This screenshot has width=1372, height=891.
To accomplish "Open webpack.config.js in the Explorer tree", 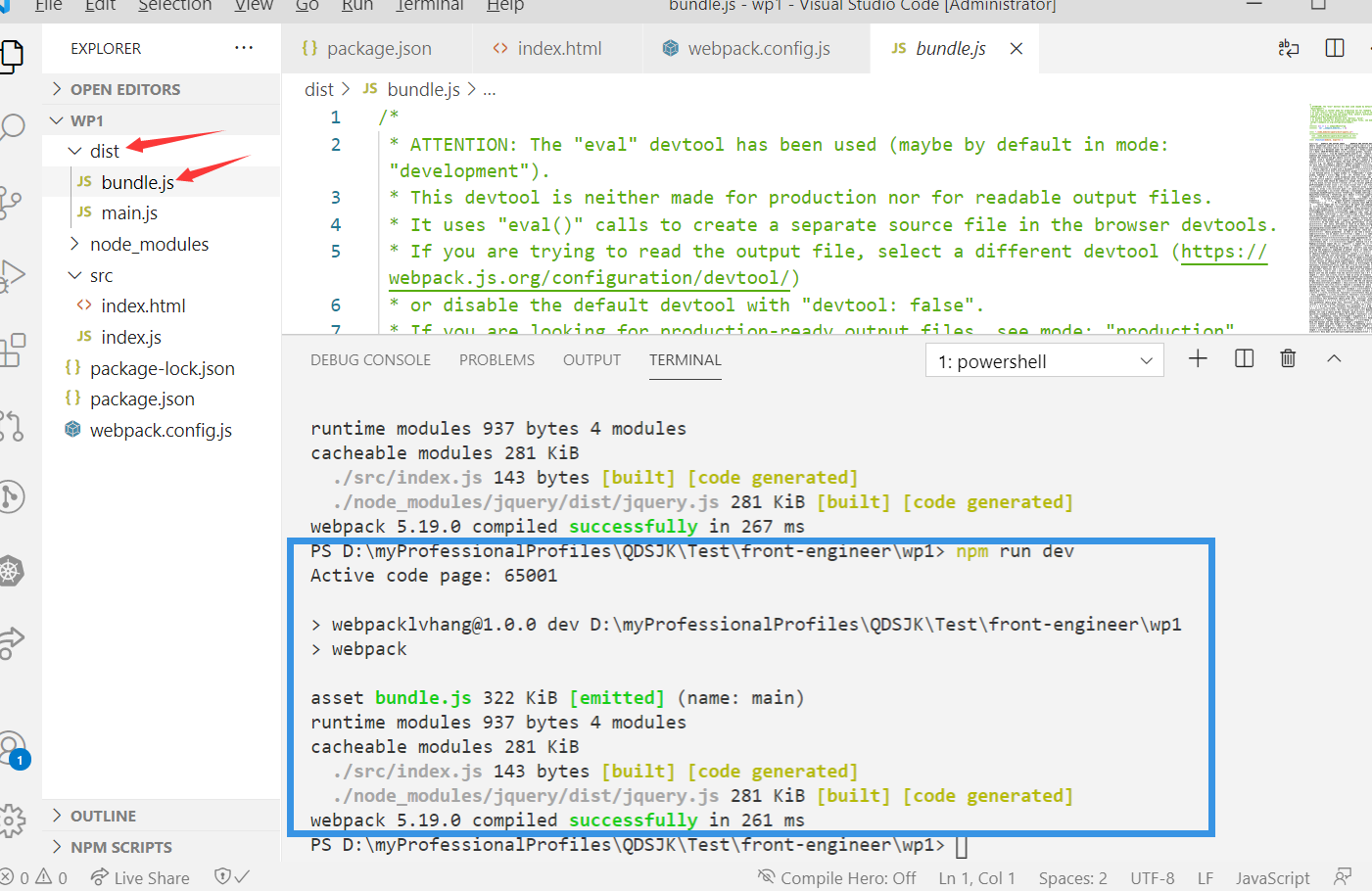I will tap(161, 430).
